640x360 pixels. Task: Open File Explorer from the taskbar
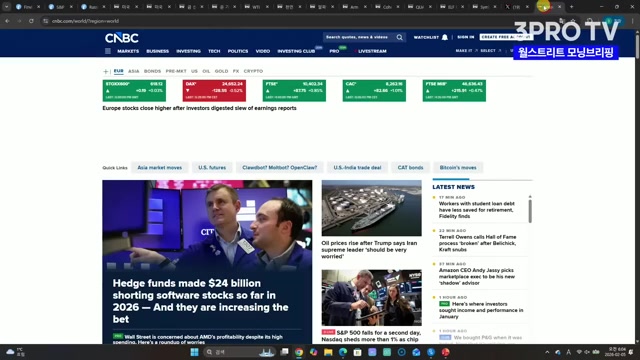tap(328, 352)
